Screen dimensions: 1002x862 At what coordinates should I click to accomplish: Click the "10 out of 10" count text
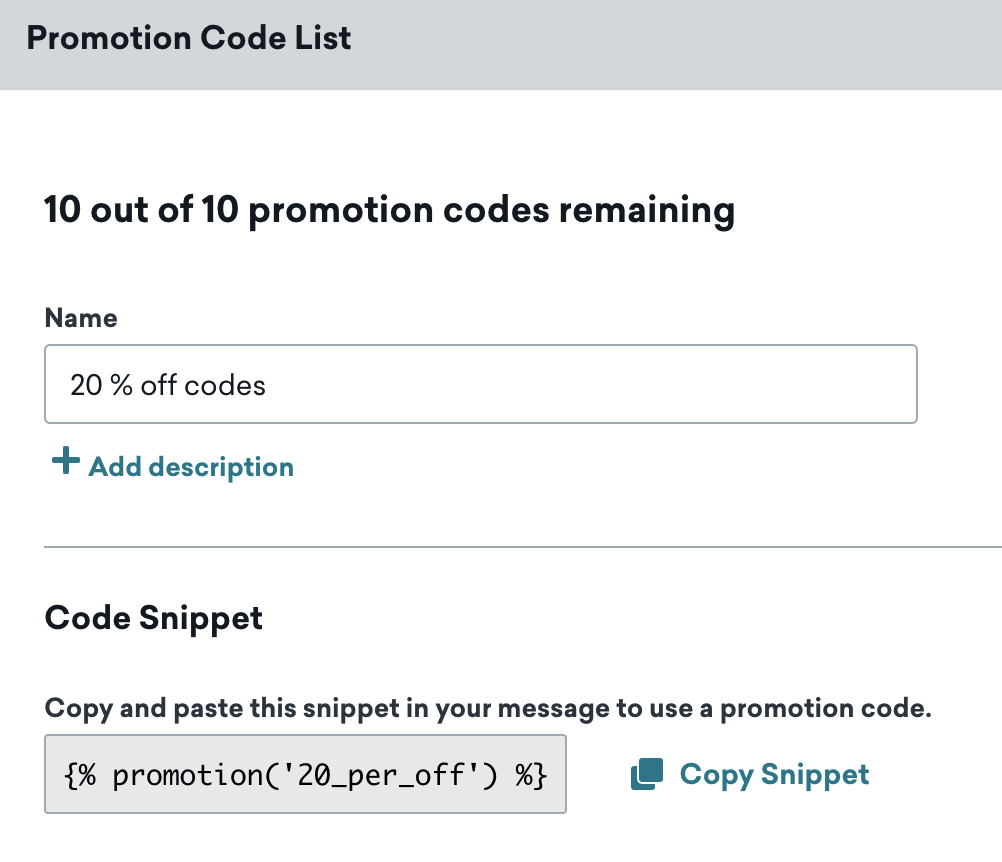click(140, 211)
